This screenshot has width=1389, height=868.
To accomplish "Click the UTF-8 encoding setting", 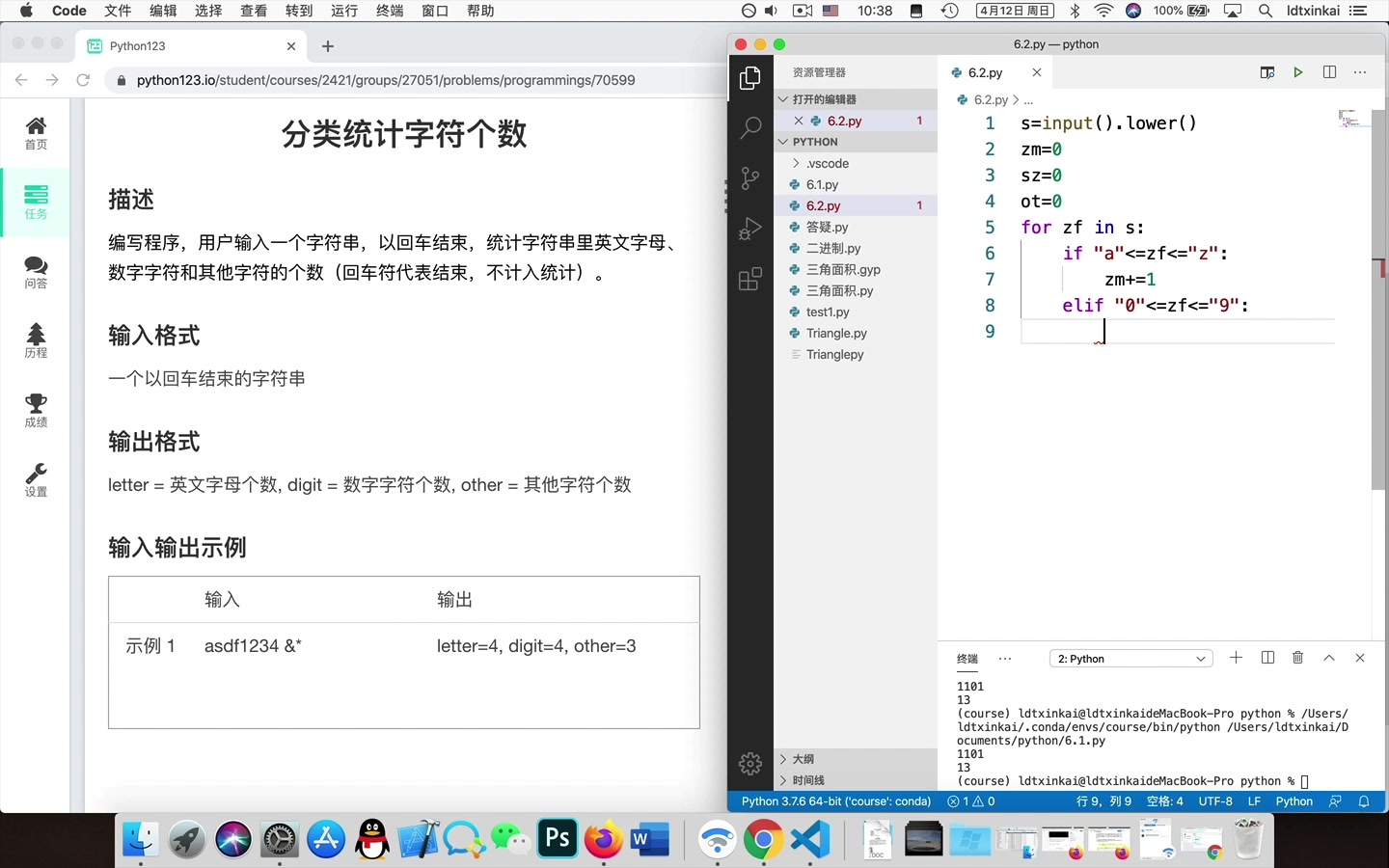I will click(1215, 801).
